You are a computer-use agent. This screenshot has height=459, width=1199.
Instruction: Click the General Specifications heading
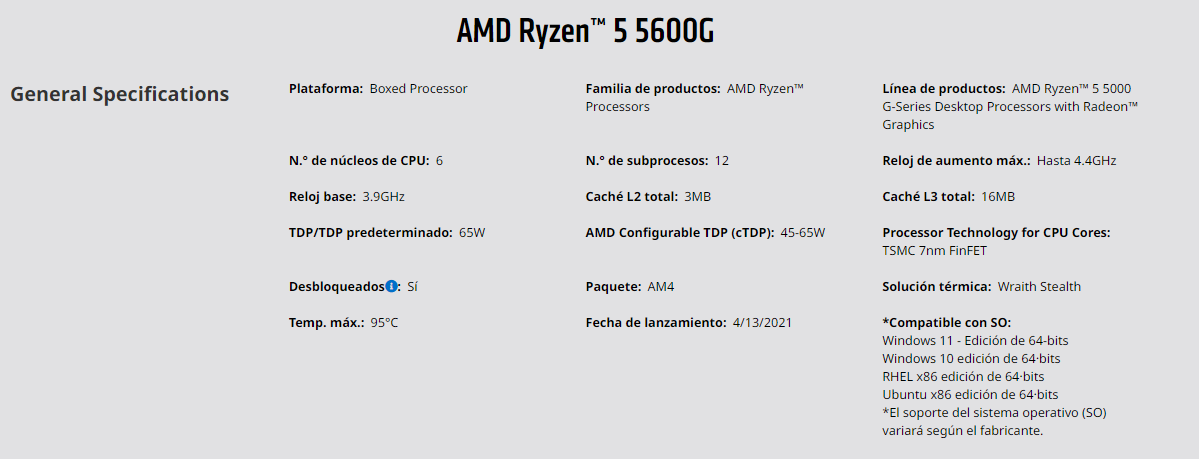pos(119,94)
